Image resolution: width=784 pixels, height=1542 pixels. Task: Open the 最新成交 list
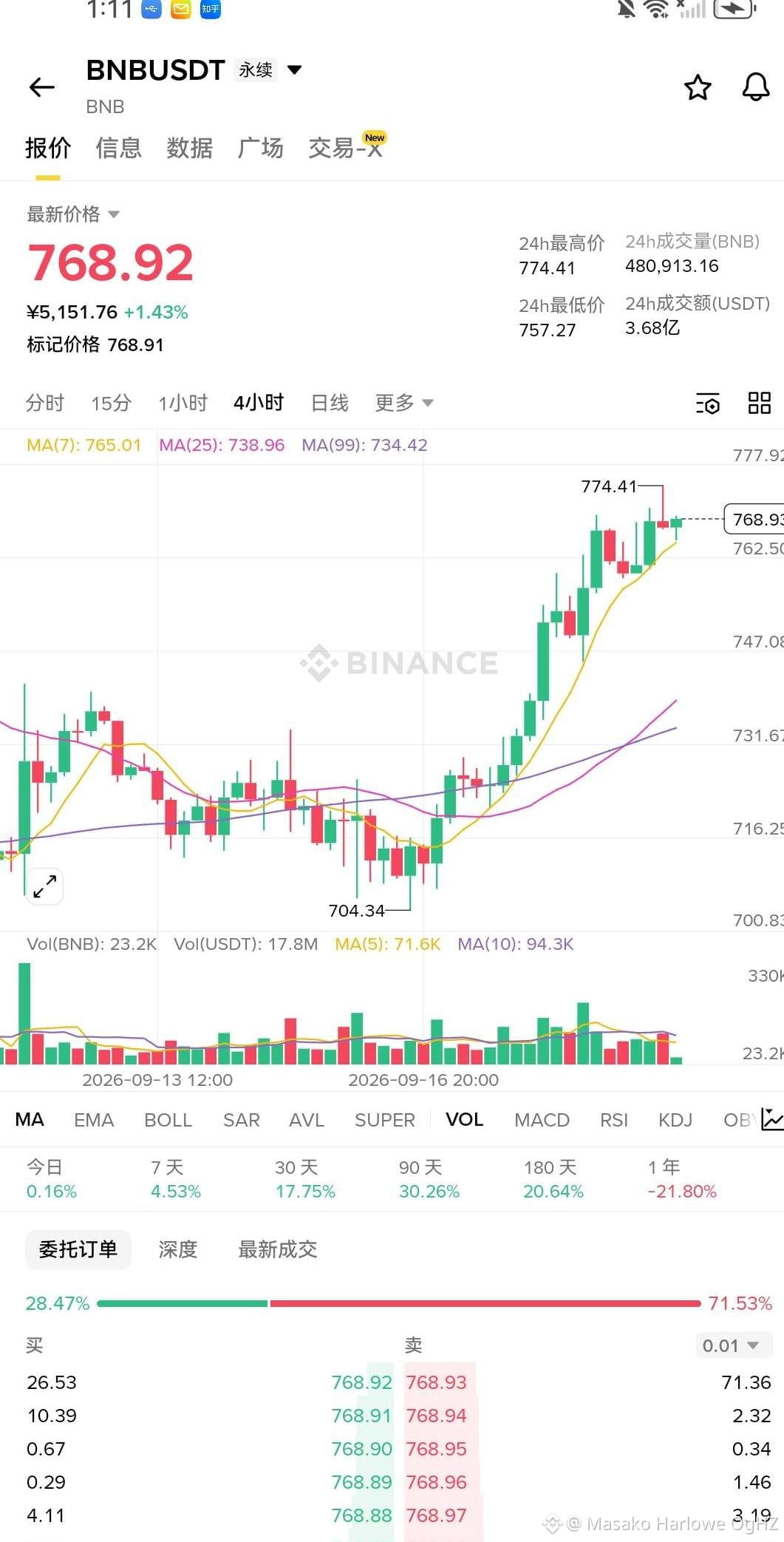tap(278, 1249)
